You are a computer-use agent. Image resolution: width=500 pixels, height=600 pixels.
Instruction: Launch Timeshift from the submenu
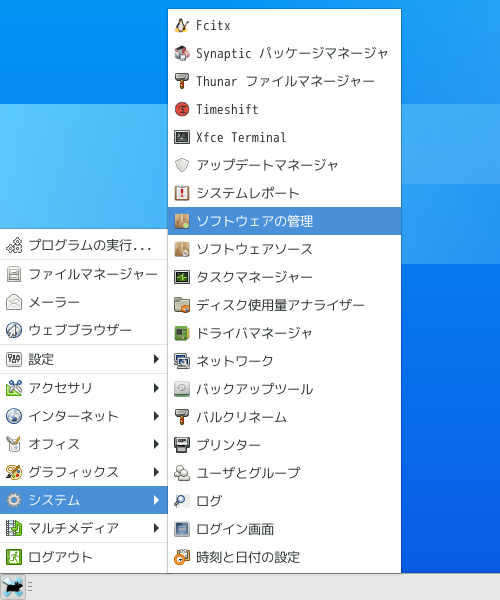284,109
